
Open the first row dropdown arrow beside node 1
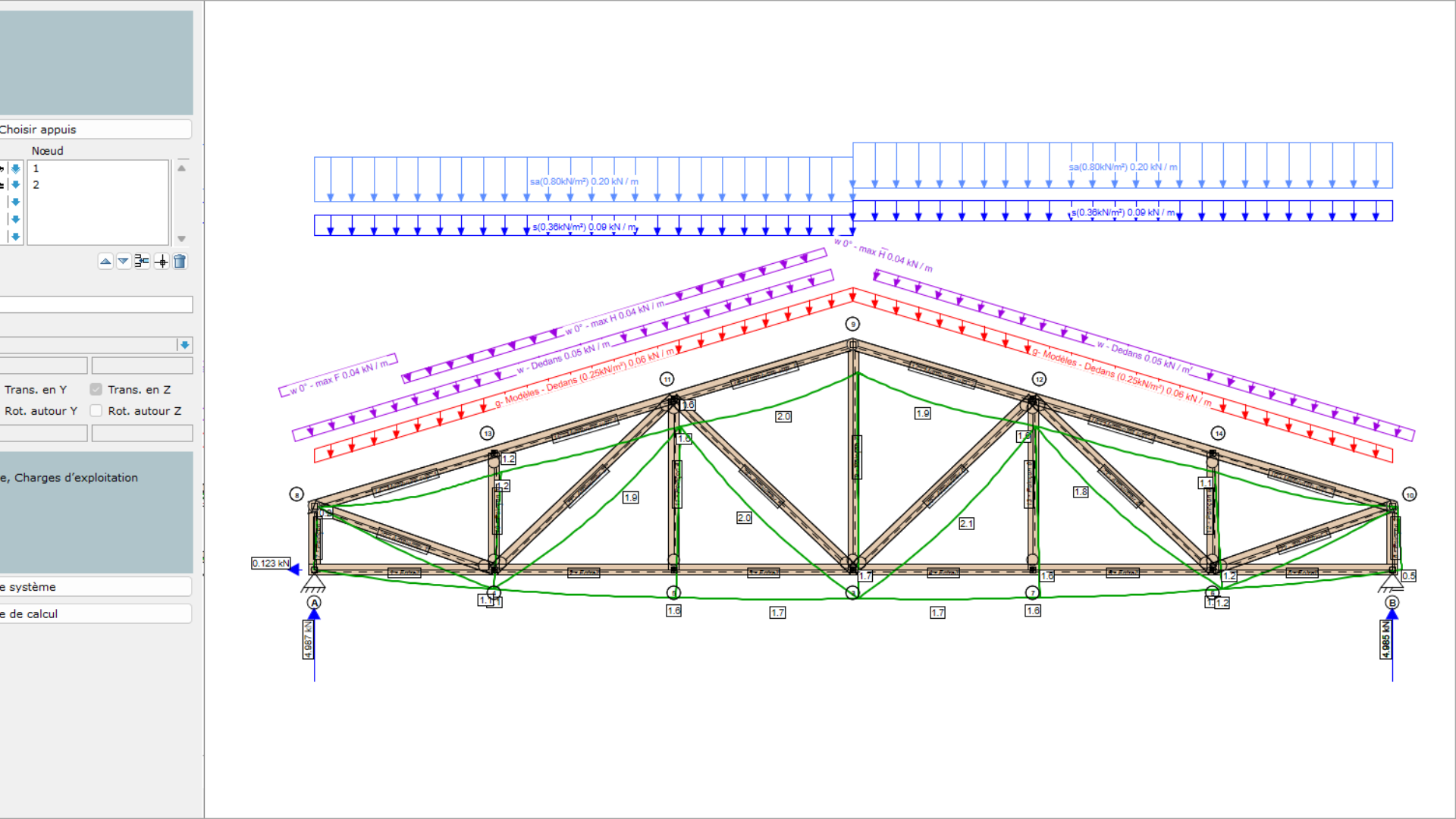[15, 168]
